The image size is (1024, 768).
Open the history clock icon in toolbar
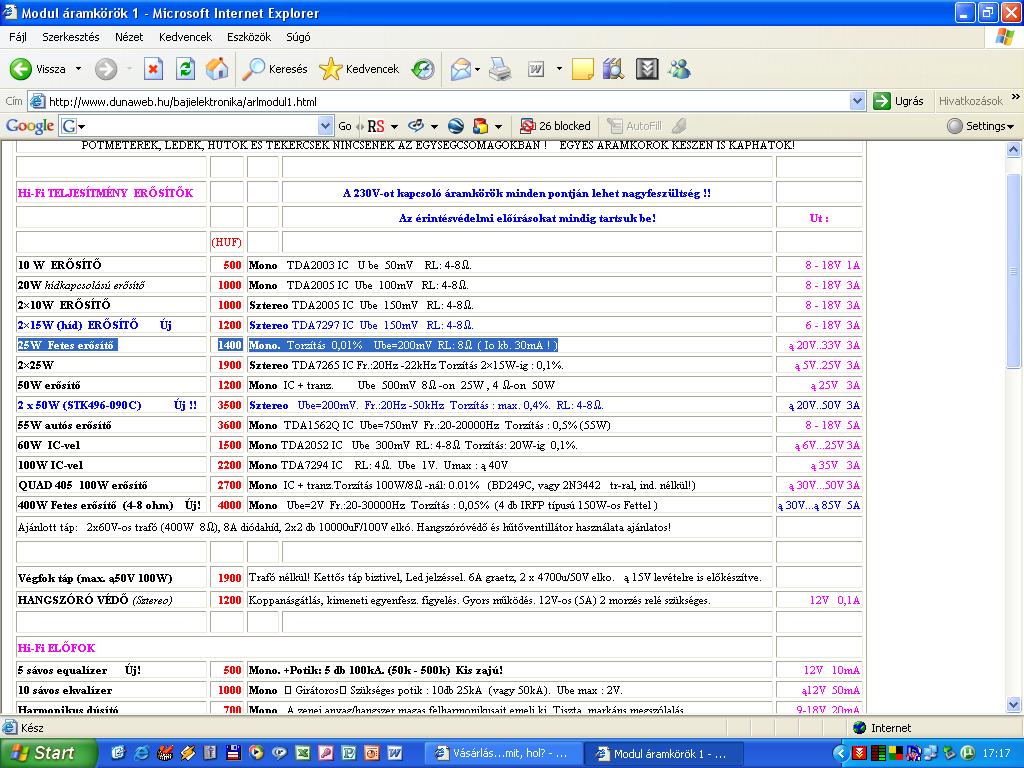coord(424,69)
